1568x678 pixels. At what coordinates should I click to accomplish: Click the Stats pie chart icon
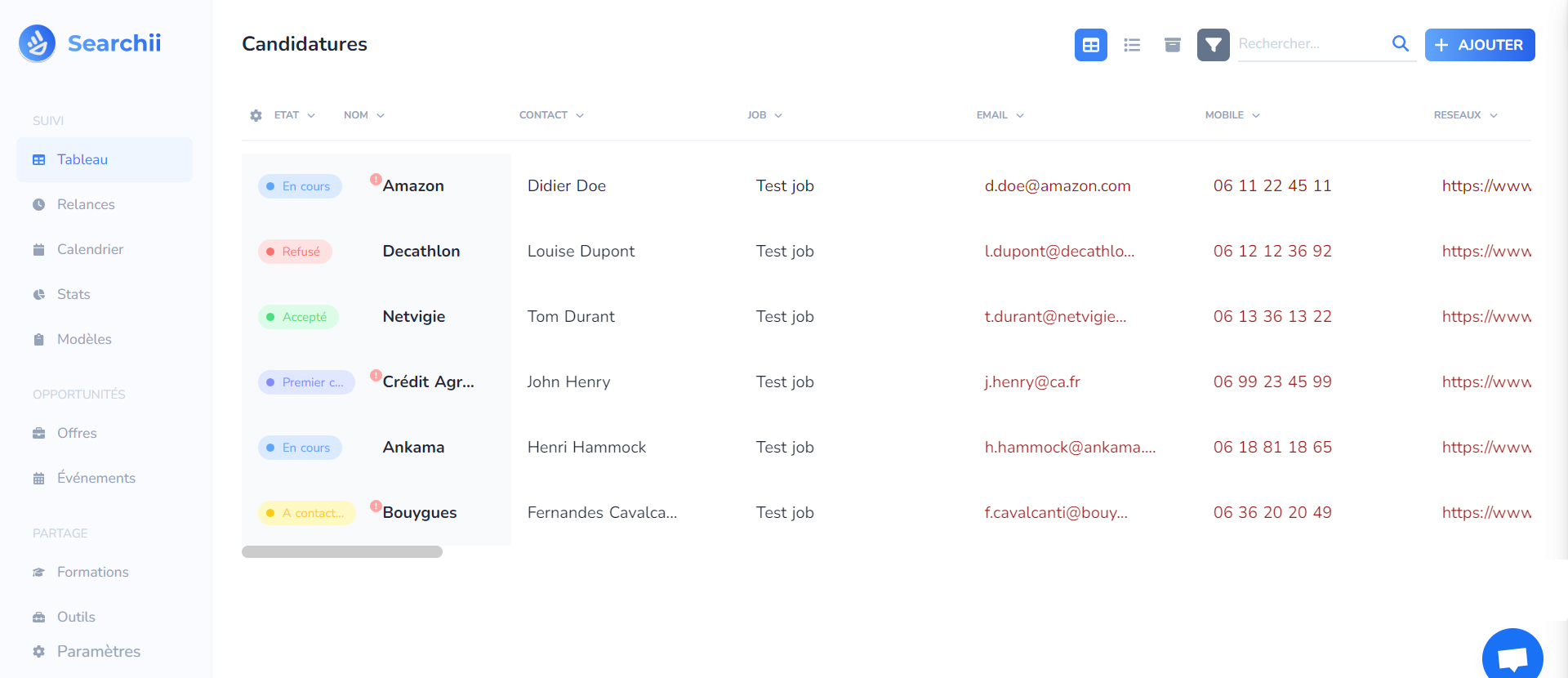(38, 295)
